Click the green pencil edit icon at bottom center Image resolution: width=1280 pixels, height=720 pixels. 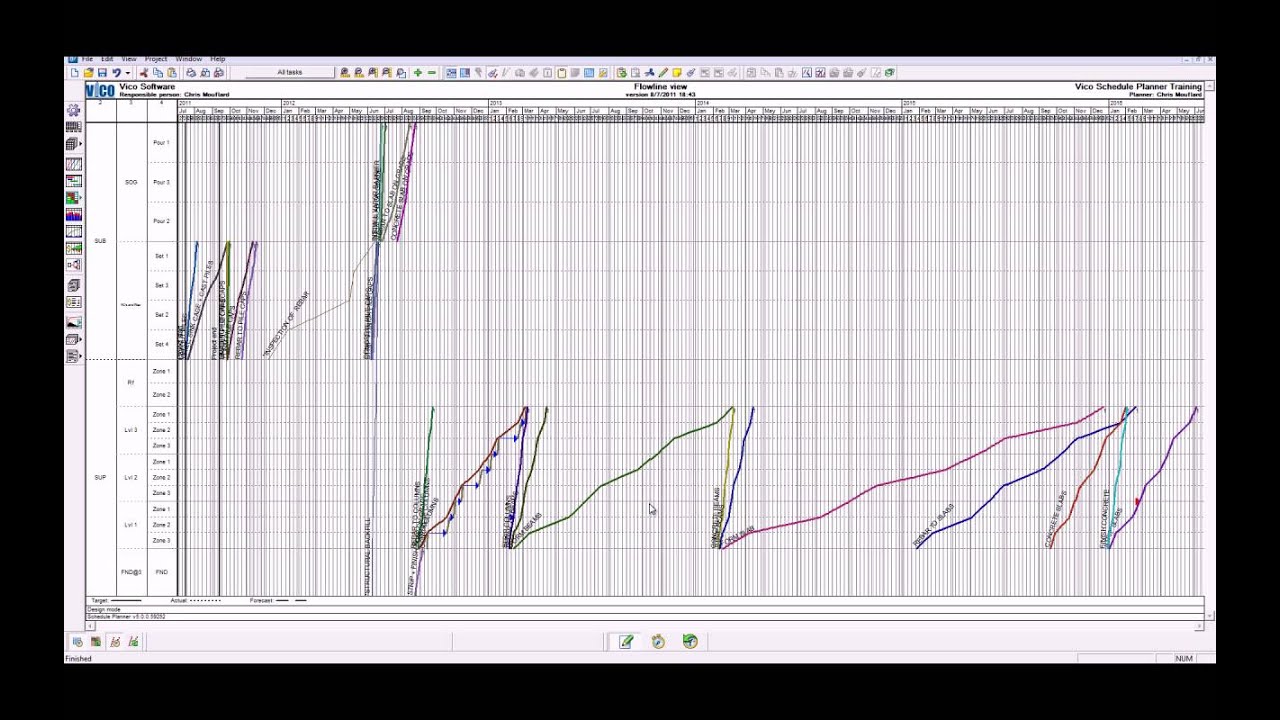pos(626,642)
